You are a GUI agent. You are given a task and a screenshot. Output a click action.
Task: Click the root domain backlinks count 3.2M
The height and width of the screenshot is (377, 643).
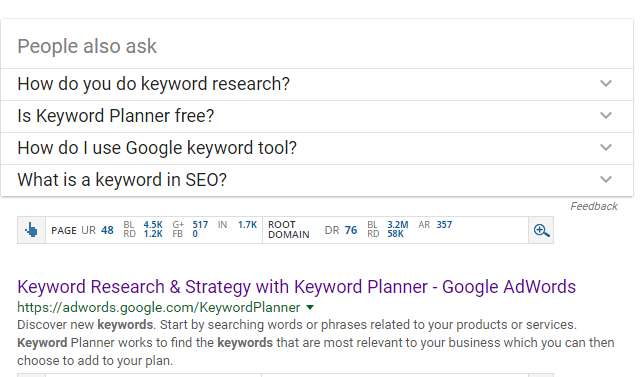pyautogui.click(x=398, y=225)
